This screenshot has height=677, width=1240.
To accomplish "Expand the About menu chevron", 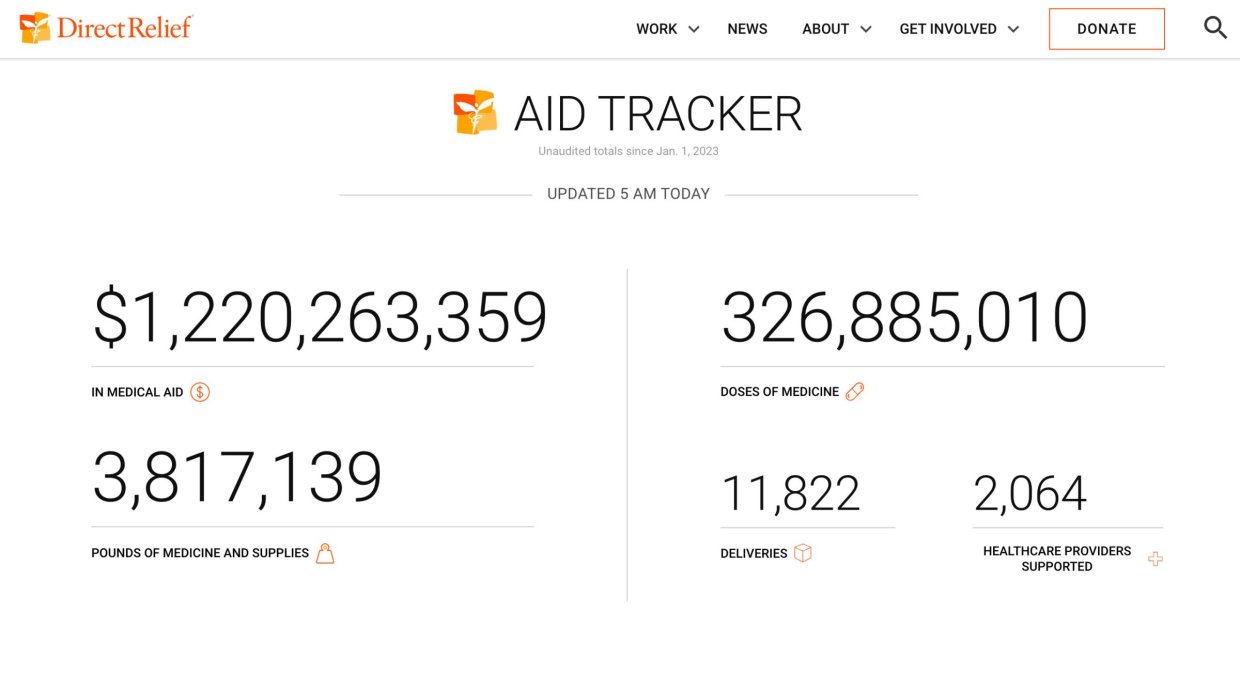I will click(866, 29).
